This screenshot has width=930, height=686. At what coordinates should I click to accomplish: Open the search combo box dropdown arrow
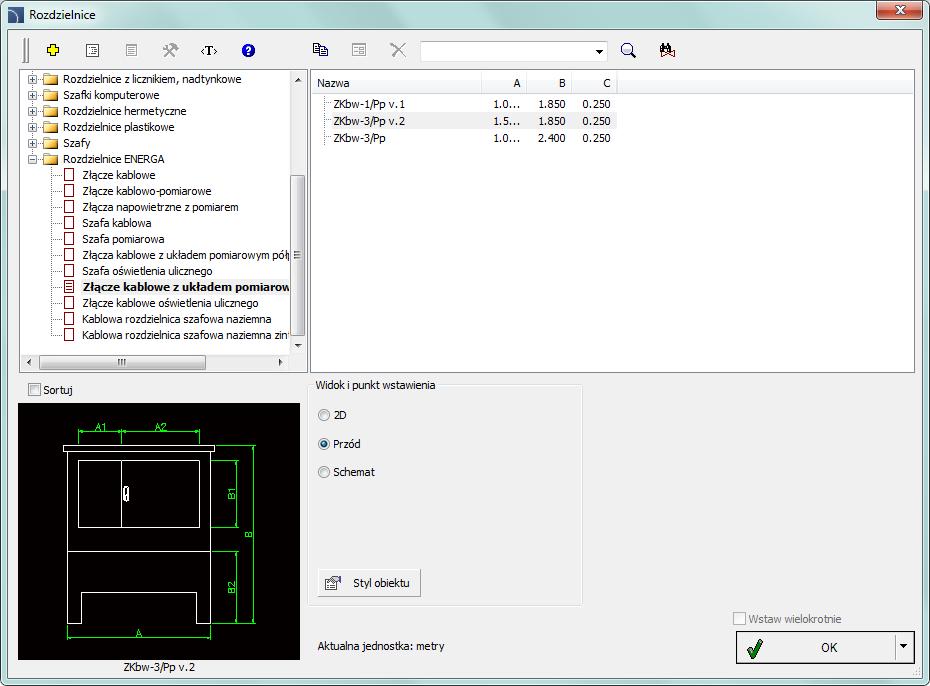tap(600, 52)
